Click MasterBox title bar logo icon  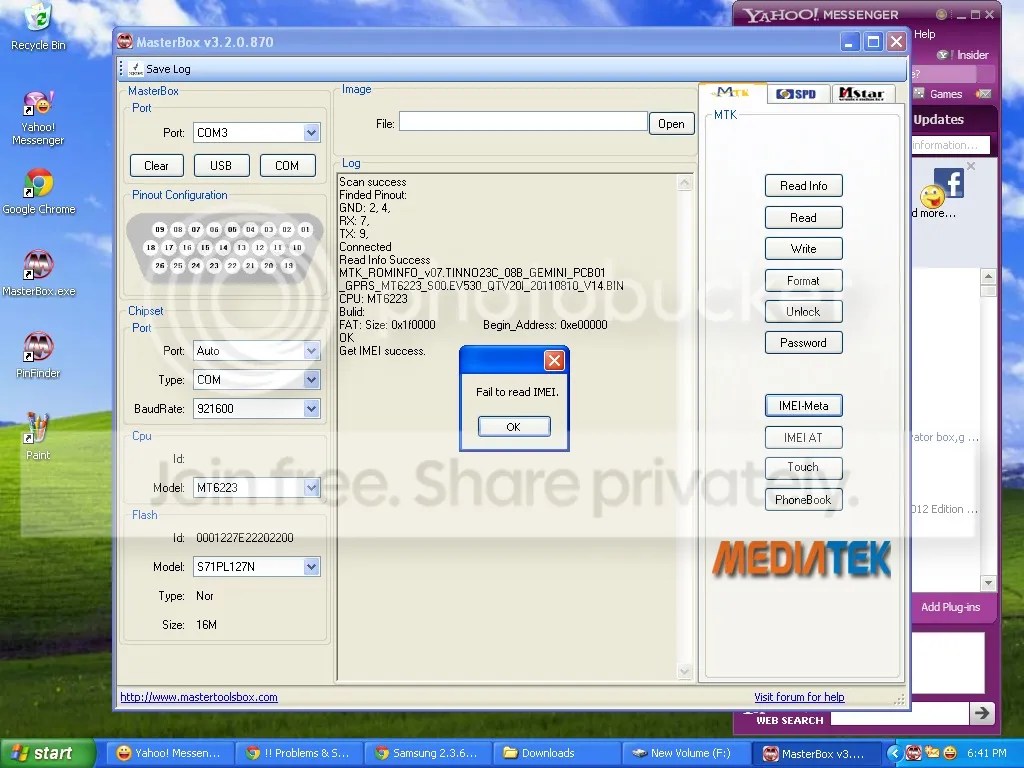(125, 41)
